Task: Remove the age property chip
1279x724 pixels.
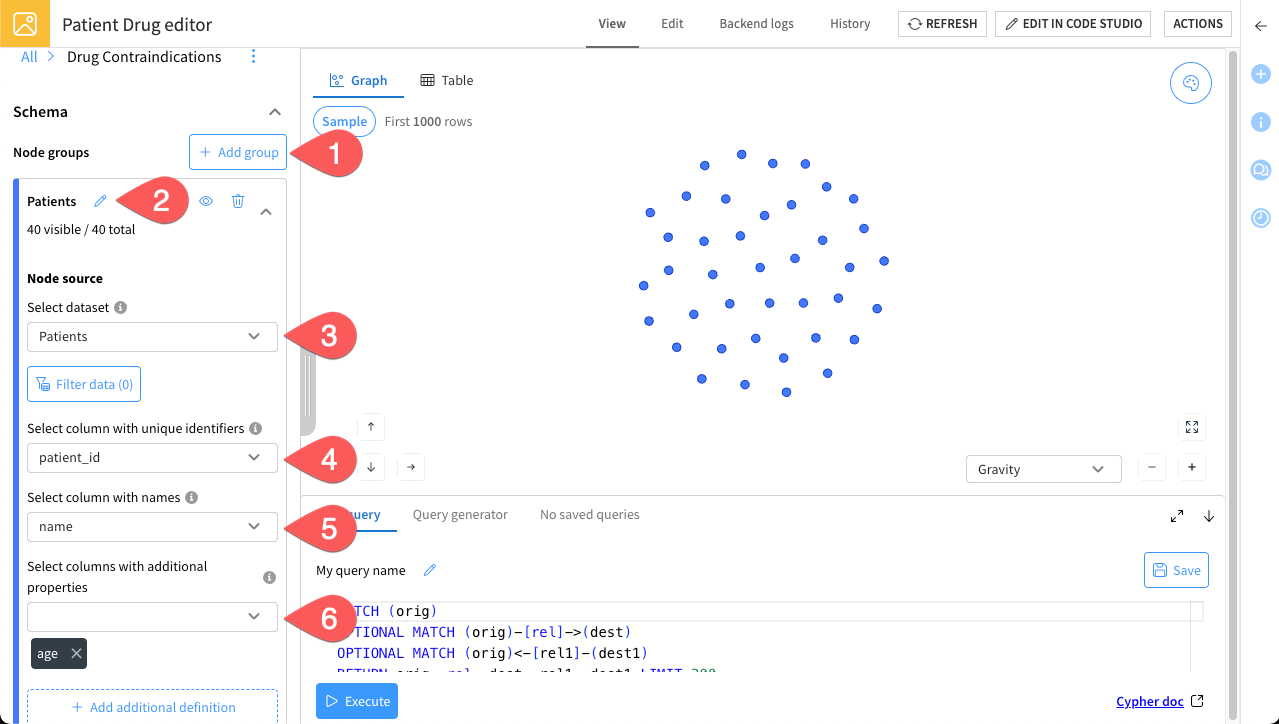Action: coord(74,653)
